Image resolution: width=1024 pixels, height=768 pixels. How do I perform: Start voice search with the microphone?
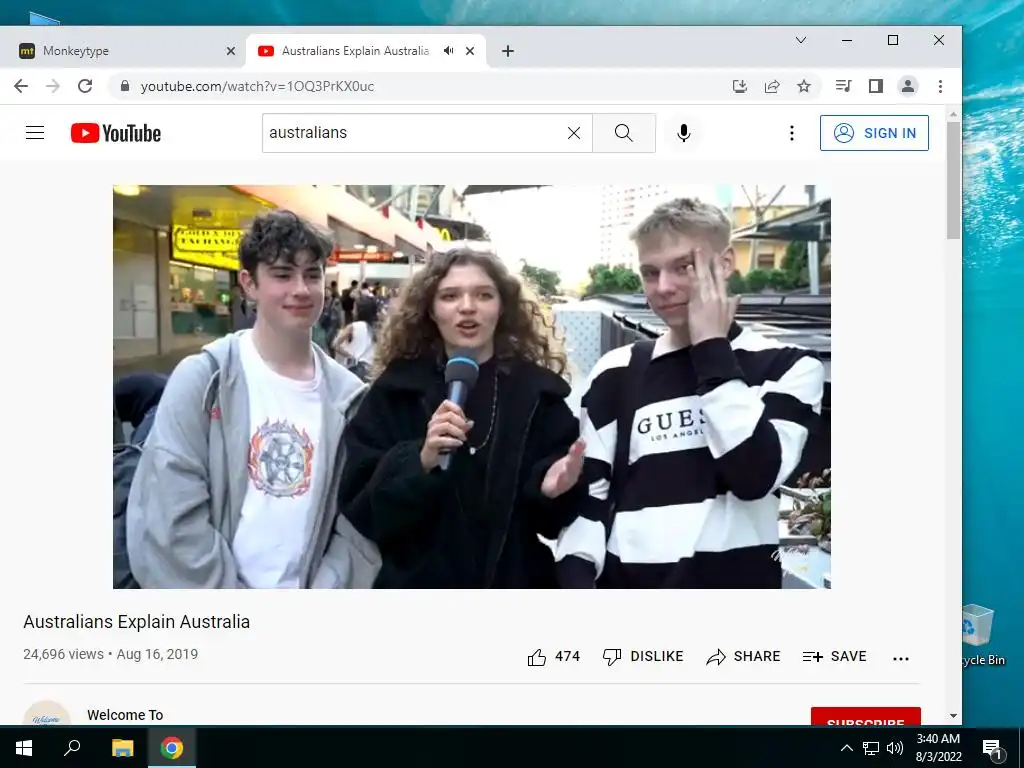click(684, 133)
